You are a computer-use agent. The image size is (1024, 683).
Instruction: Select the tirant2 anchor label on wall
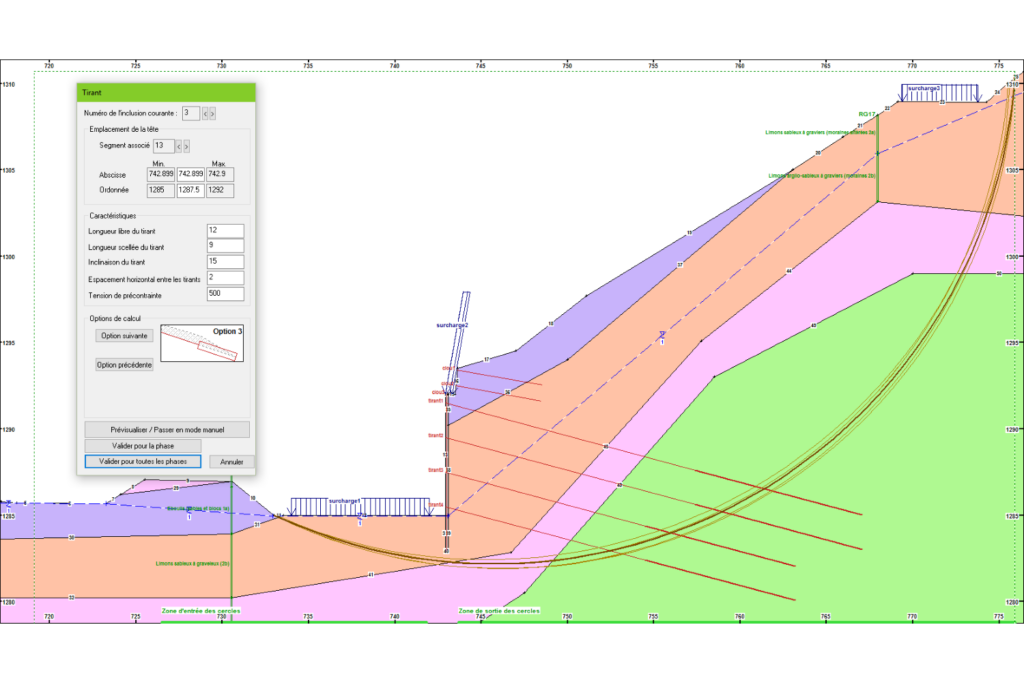coord(436,436)
